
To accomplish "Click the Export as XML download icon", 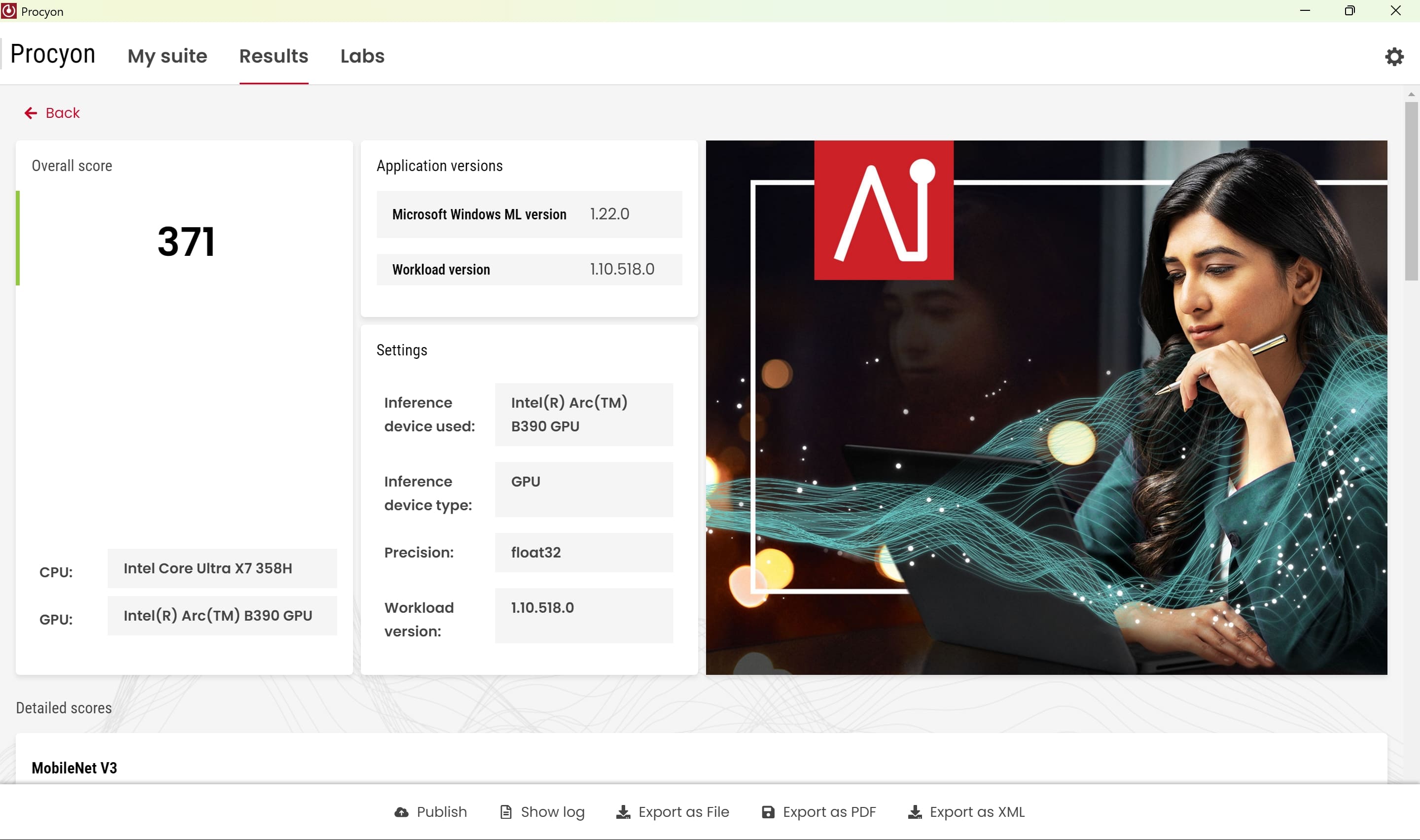I will click(915, 812).
